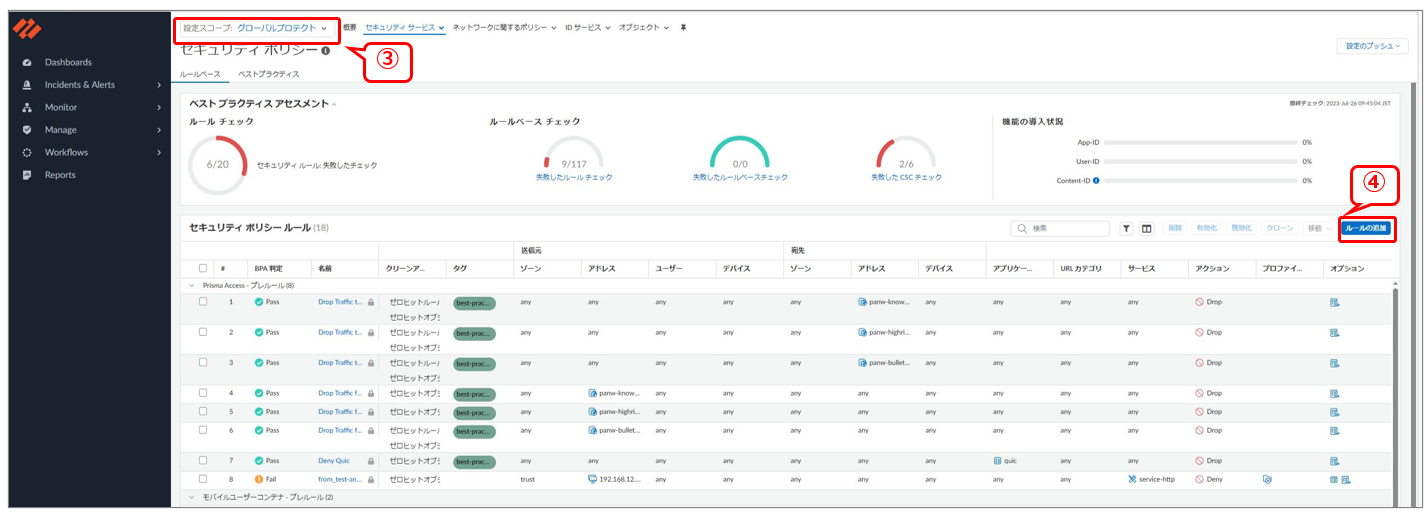
Task: Check the checkbox for rule 7
Action: [203, 461]
